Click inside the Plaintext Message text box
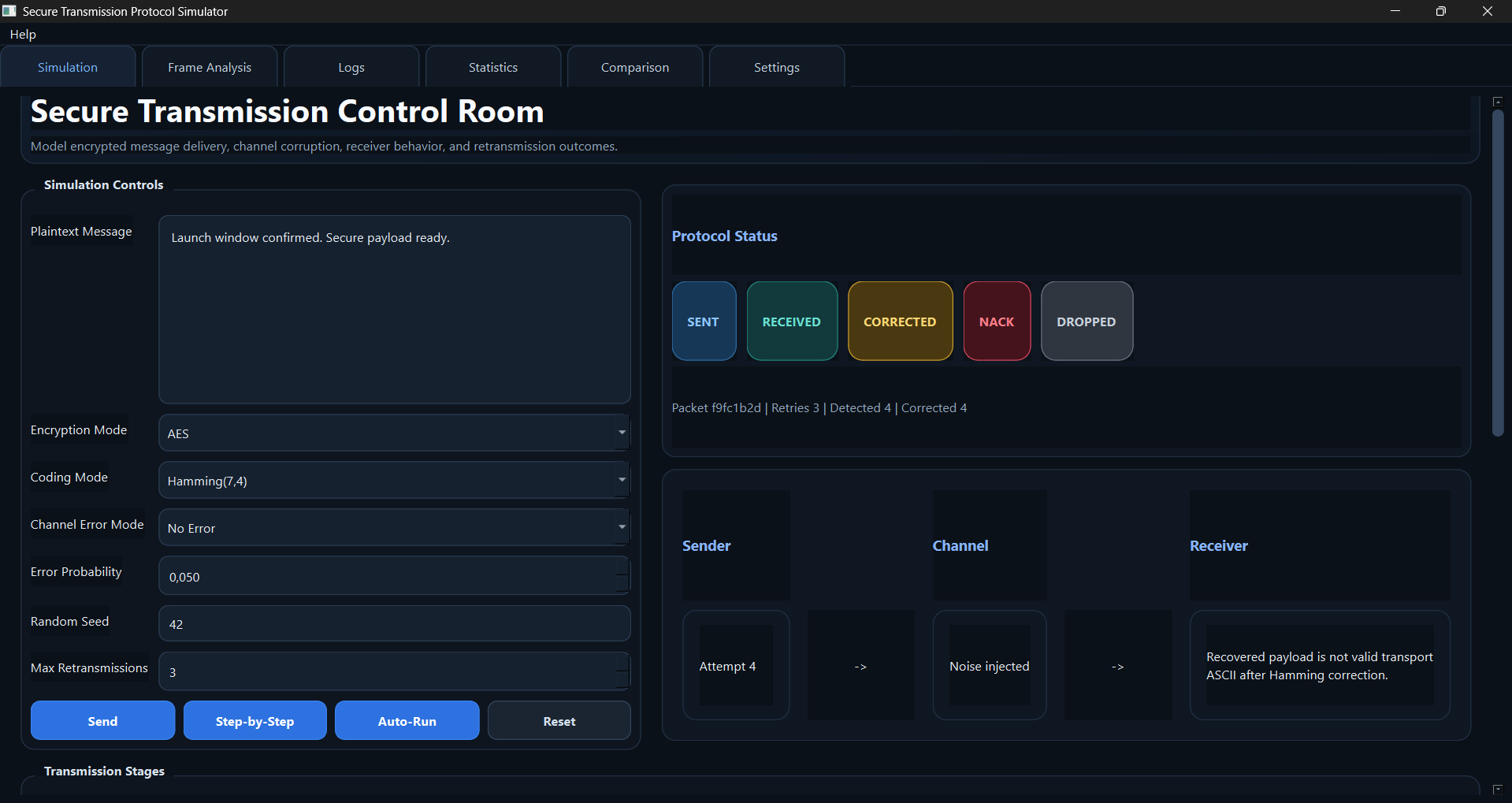1512x803 pixels. click(x=394, y=310)
